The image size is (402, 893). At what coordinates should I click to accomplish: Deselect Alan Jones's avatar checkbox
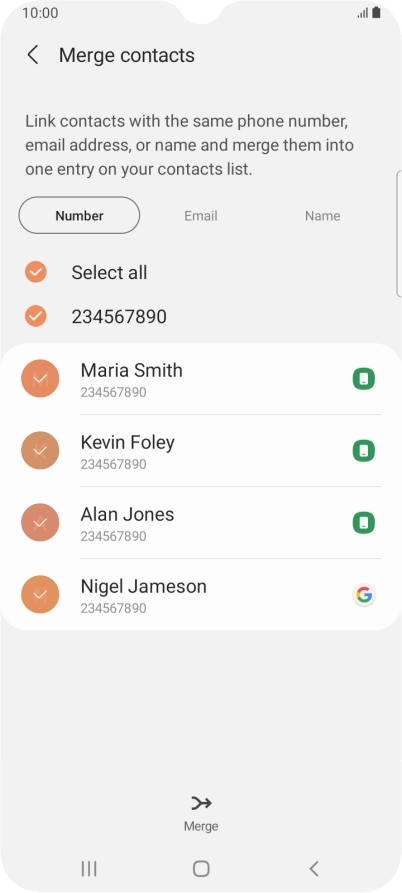(40, 522)
